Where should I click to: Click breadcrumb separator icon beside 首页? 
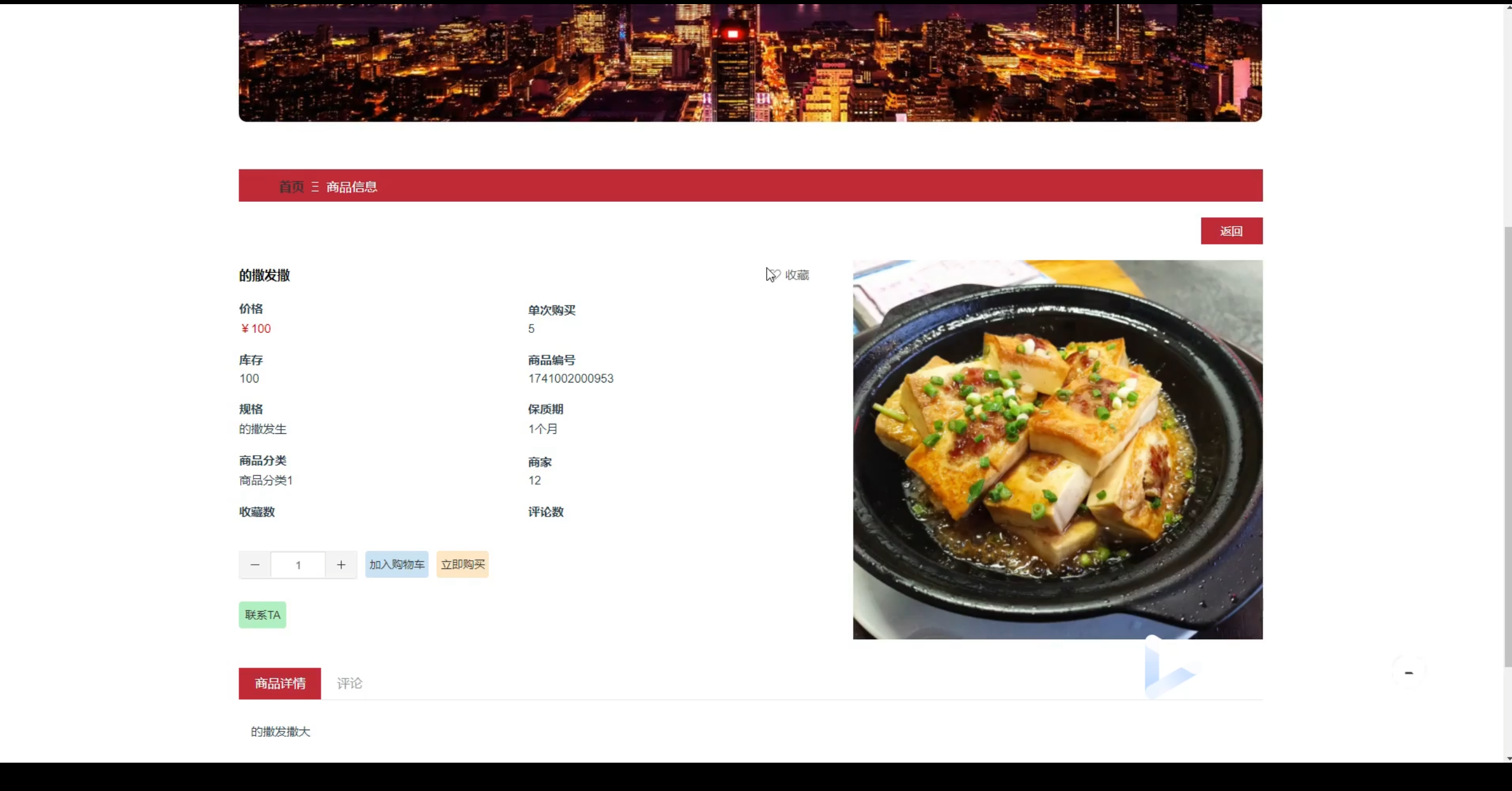pos(315,187)
